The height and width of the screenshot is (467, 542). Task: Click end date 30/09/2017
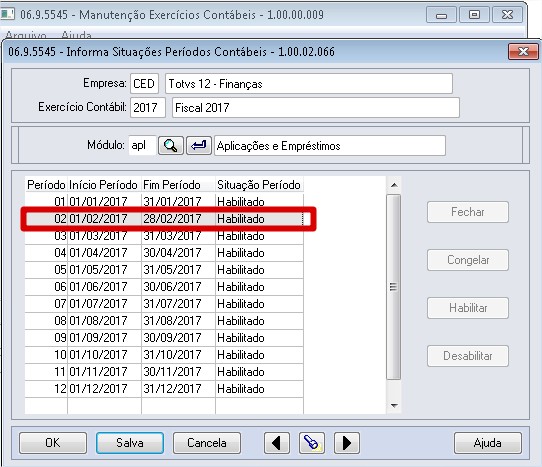click(x=172, y=337)
